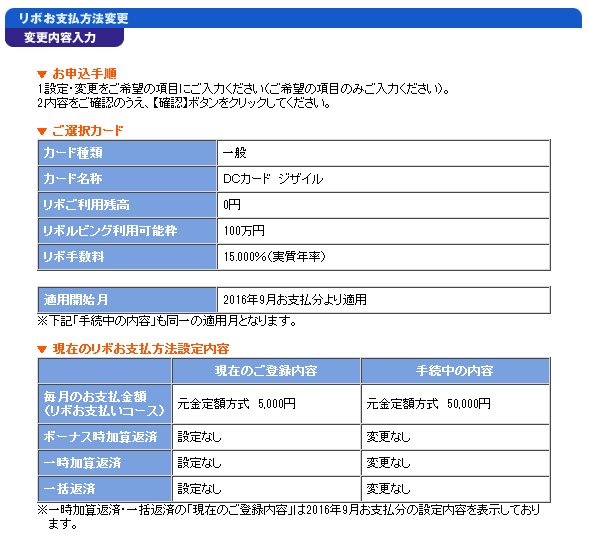Select the 100万円 limit value
The image size is (589, 540).
(244, 231)
